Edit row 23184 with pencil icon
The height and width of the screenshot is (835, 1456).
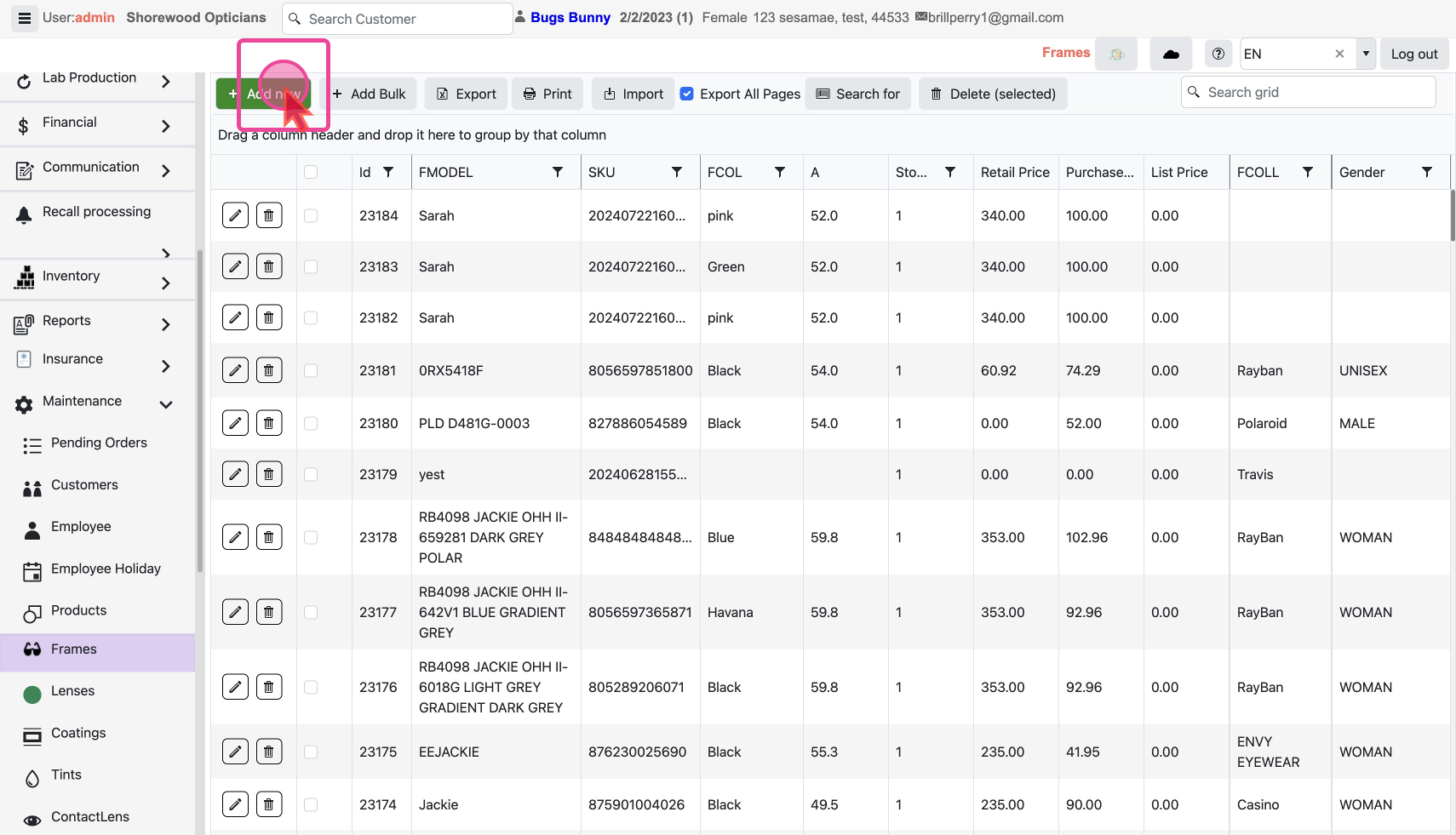pyautogui.click(x=235, y=215)
